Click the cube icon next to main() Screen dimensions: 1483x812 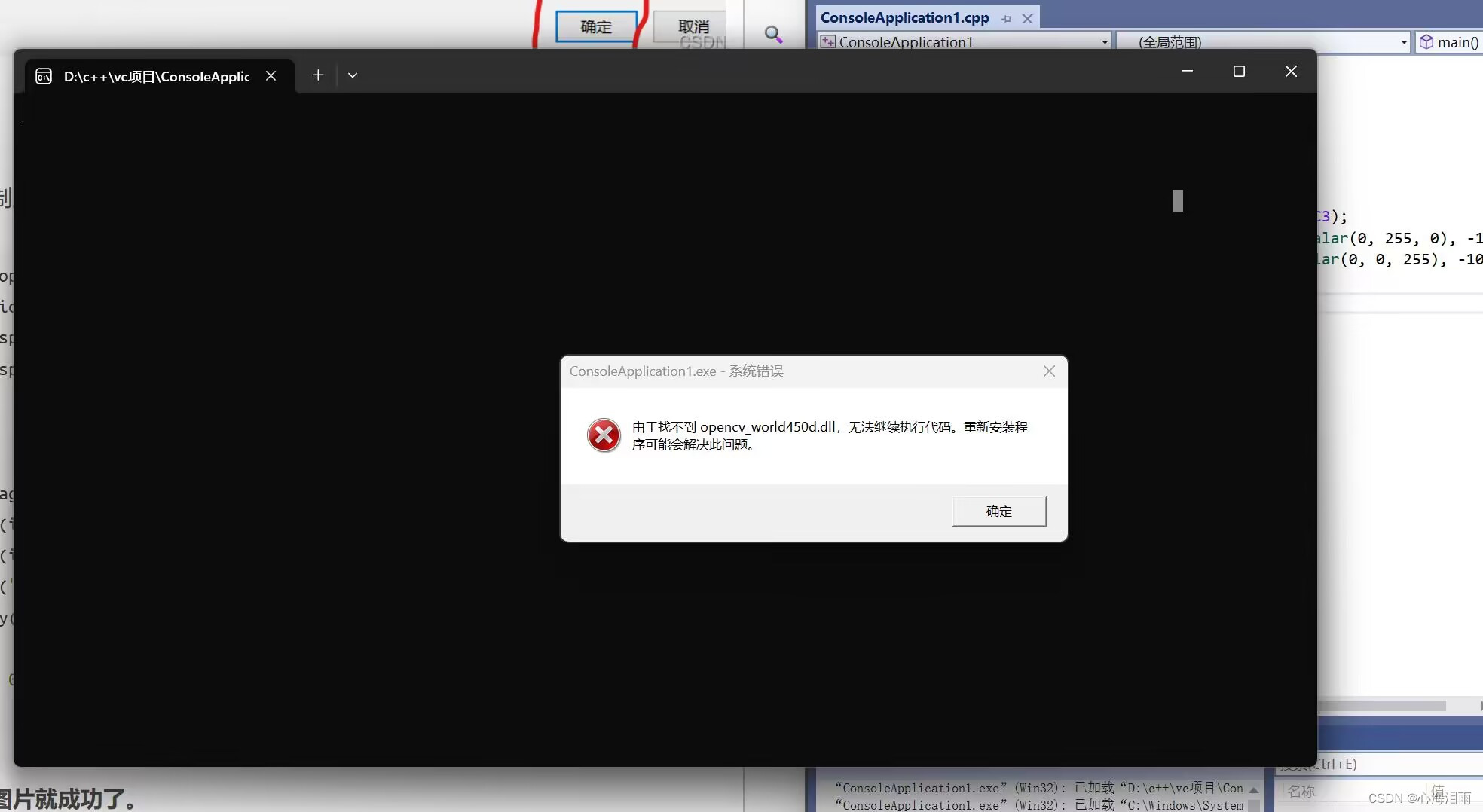[1428, 42]
